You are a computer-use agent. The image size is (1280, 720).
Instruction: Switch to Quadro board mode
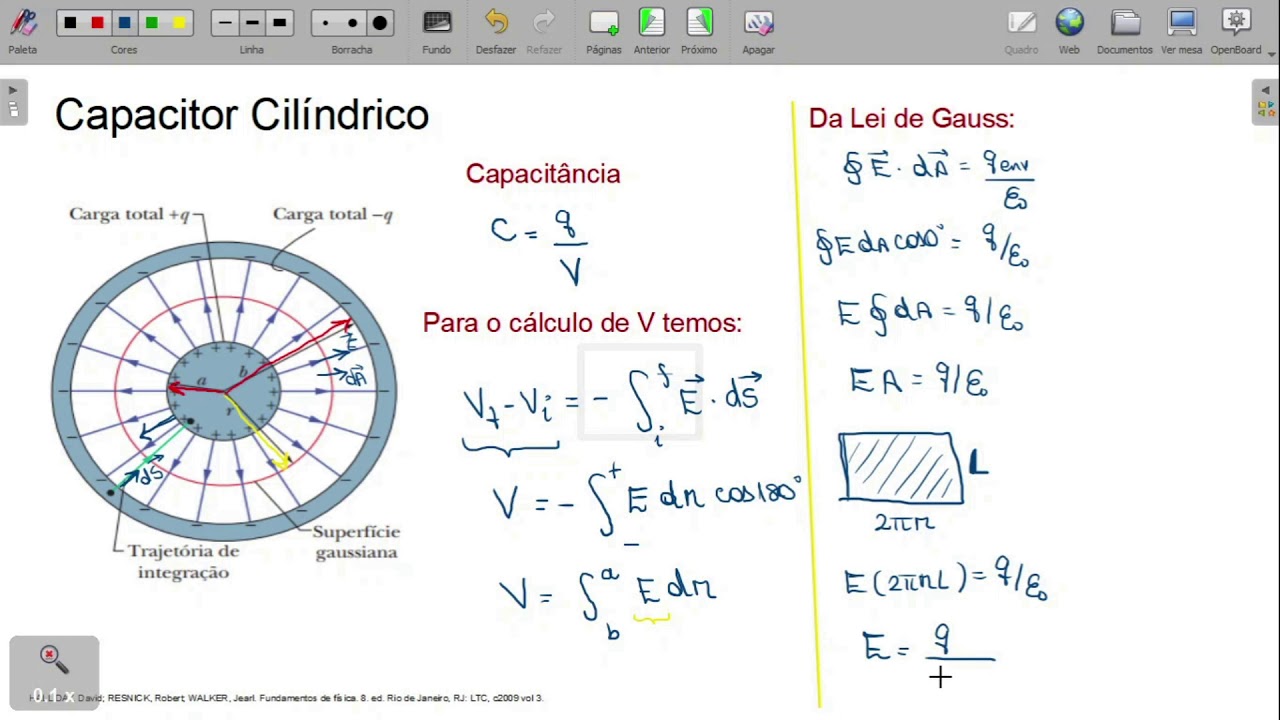coord(1021,30)
